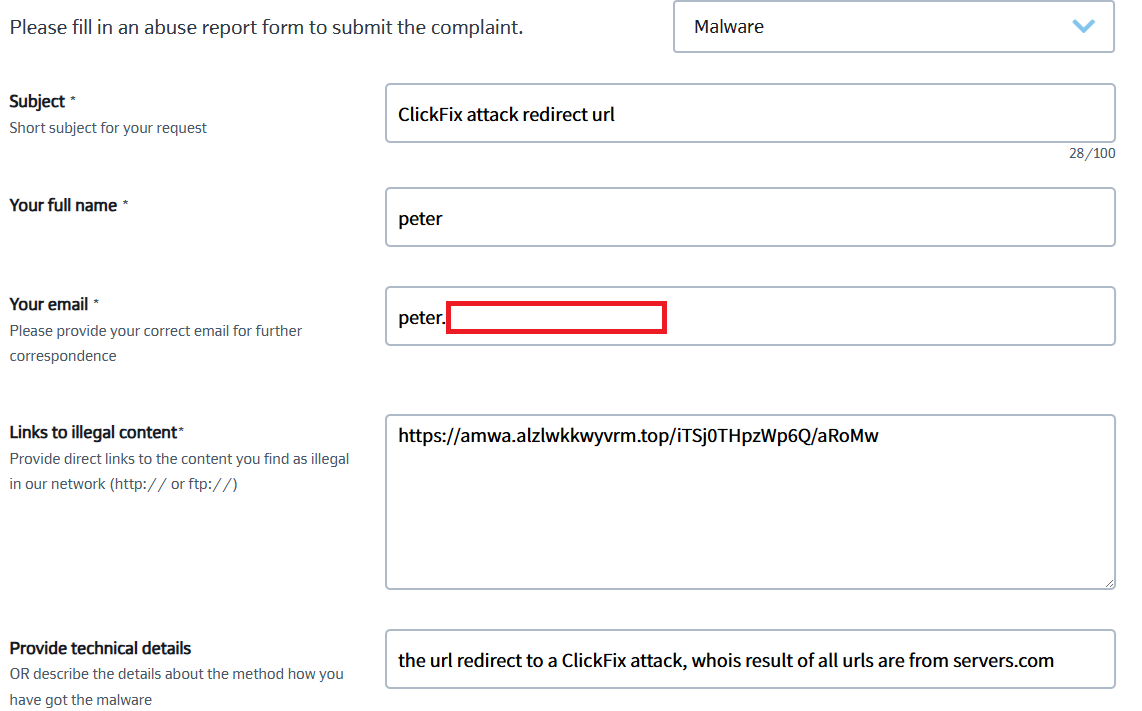Image resolution: width=1142 pixels, height=711 pixels.
Task: Click the Short subject for your request hint
Action: pyautogui.click(x=108, y=128)
